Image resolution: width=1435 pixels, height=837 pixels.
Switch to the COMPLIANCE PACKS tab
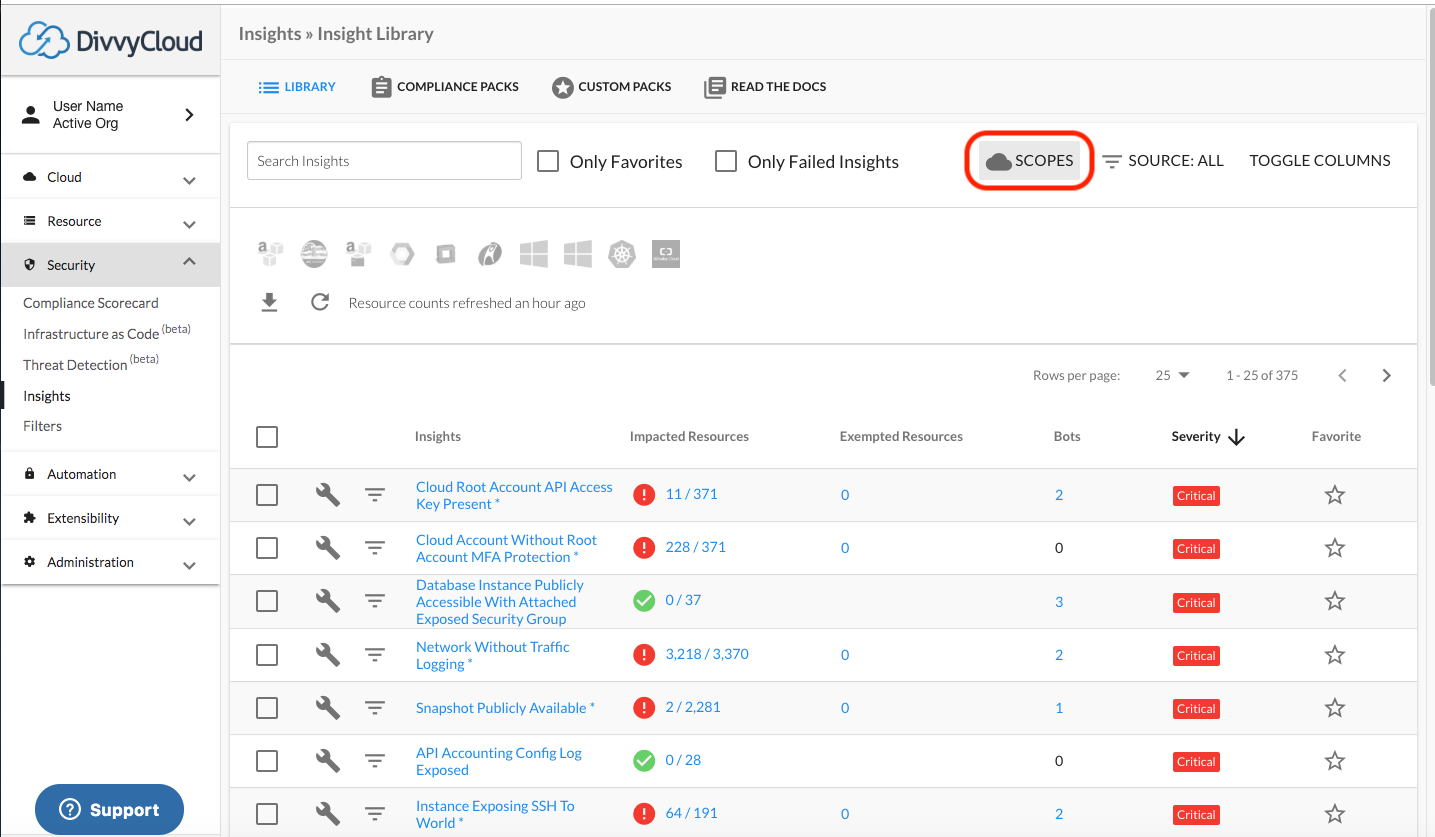pos(445,87)
